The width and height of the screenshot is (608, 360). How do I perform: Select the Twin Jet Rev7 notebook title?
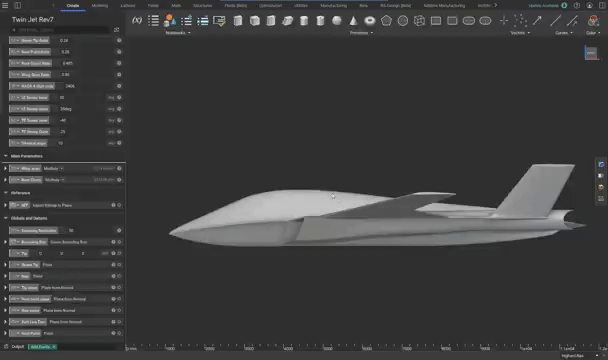coord(33,19)
